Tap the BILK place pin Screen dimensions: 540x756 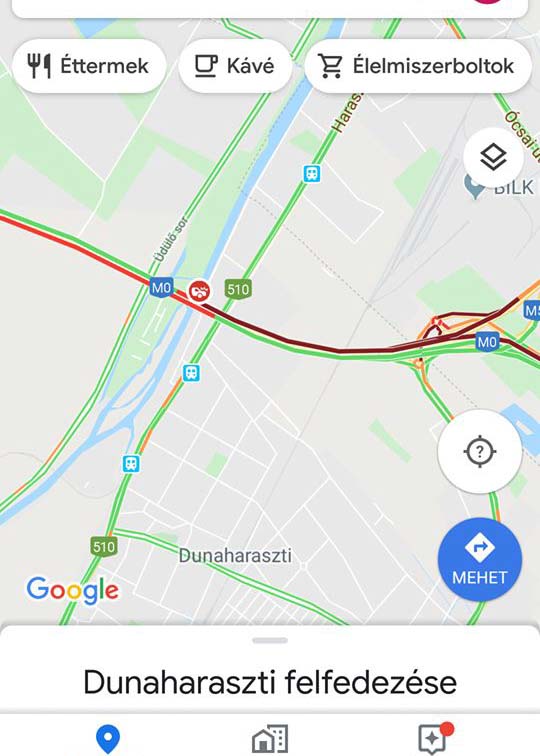(x=475, y=186)
